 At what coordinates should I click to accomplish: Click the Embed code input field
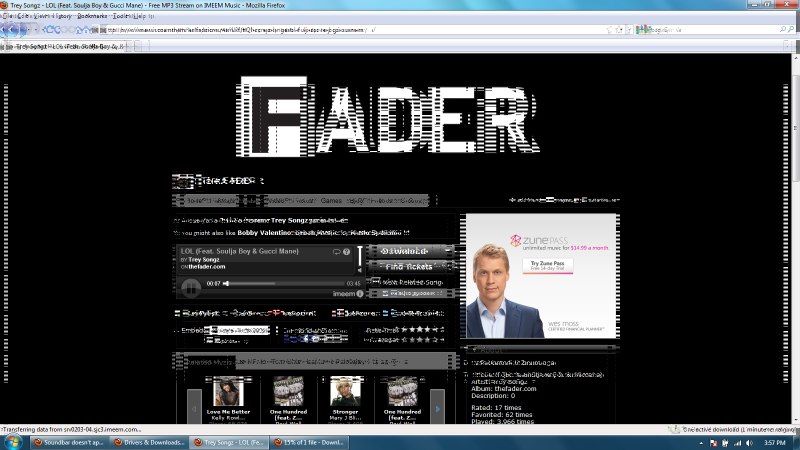237,330
